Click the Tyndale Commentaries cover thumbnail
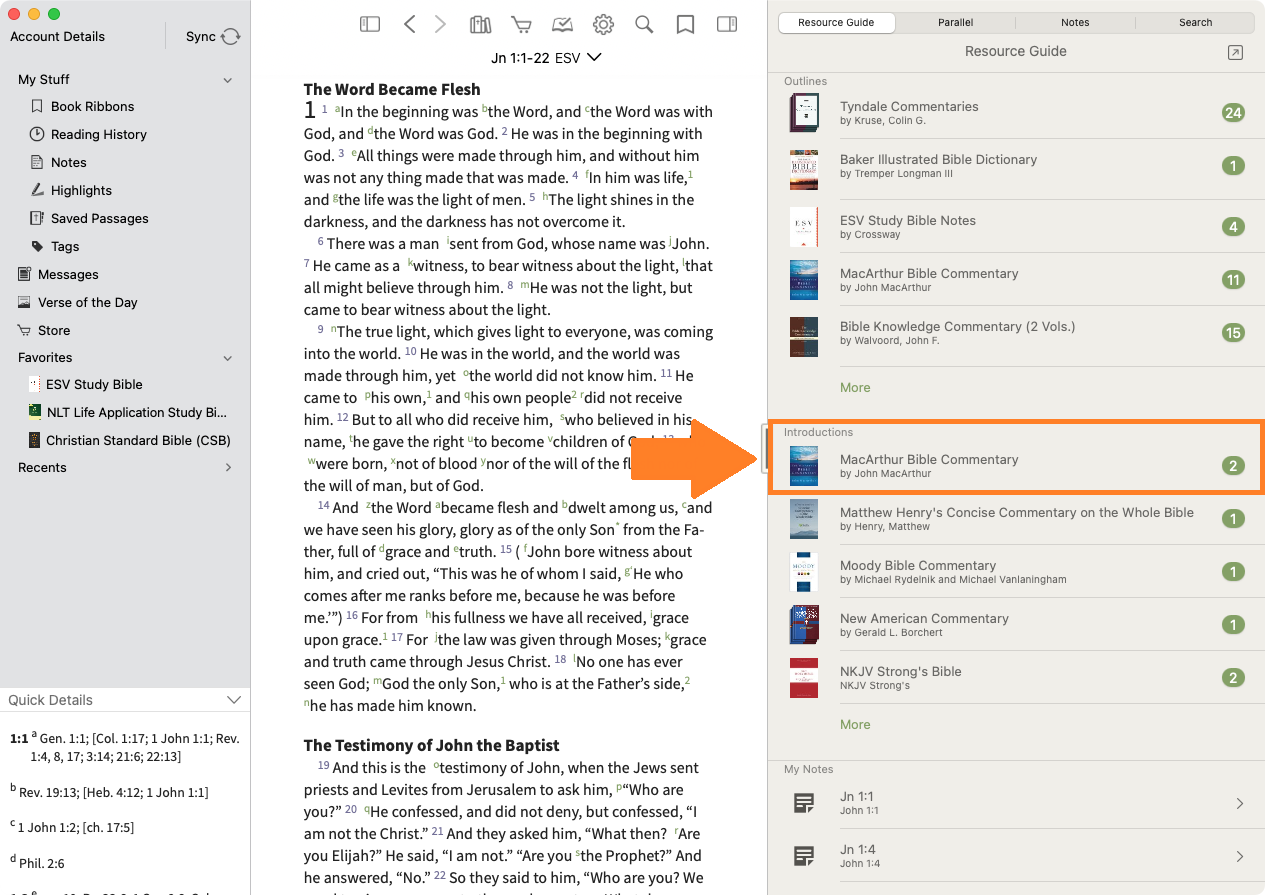Image resolution: width=1265 pixels, height=895 pixels. click(804, 113)
